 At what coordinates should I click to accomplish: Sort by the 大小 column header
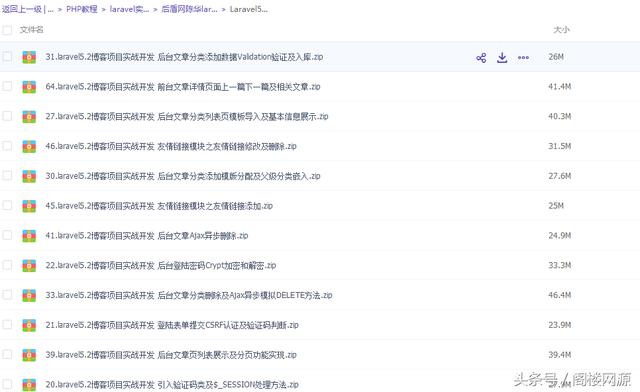tap(561, 30)
